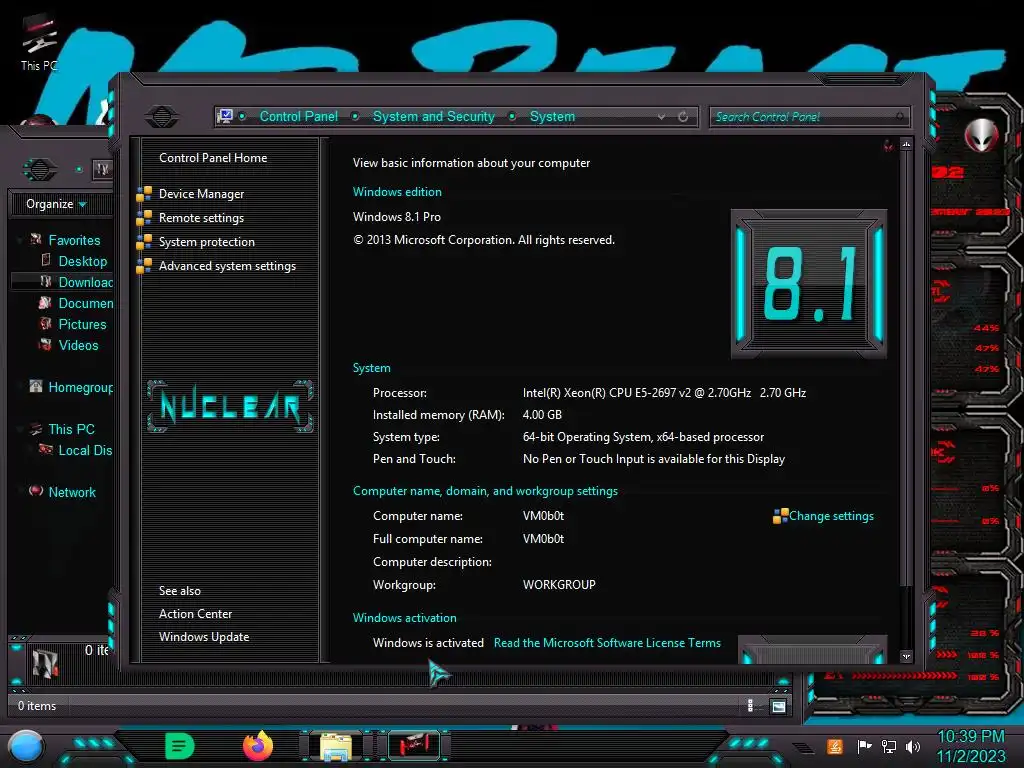Click Device Manager shield icon
This screenshot has height=768, width=1024.
[144, 194]
